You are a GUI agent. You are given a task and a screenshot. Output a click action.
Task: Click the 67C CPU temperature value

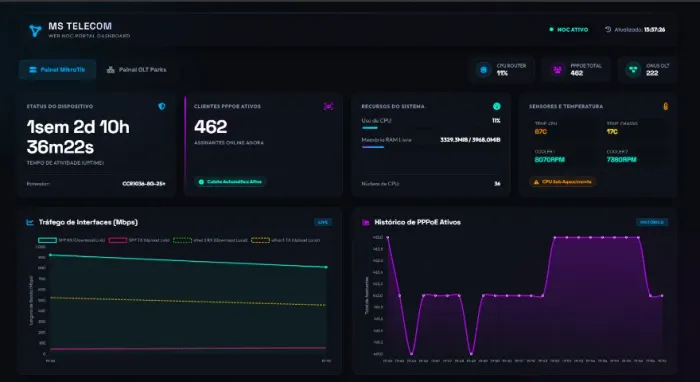(541, 132)
